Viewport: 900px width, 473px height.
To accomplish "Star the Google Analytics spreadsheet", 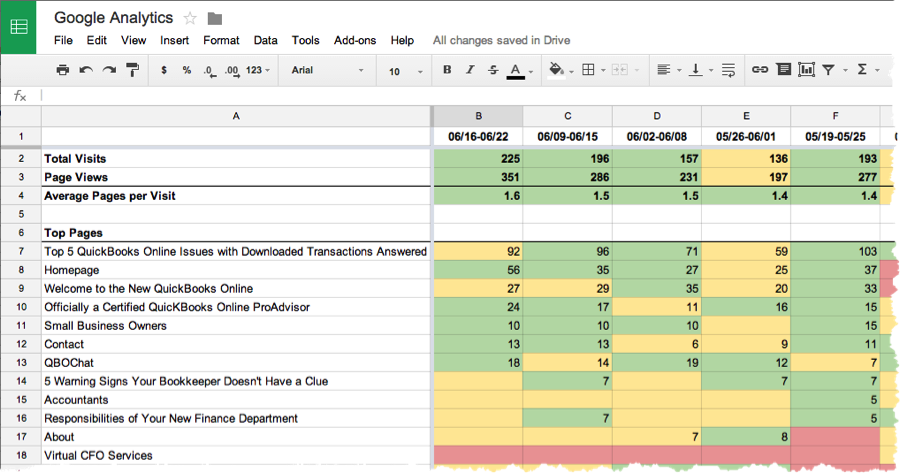I will [190, 19].
